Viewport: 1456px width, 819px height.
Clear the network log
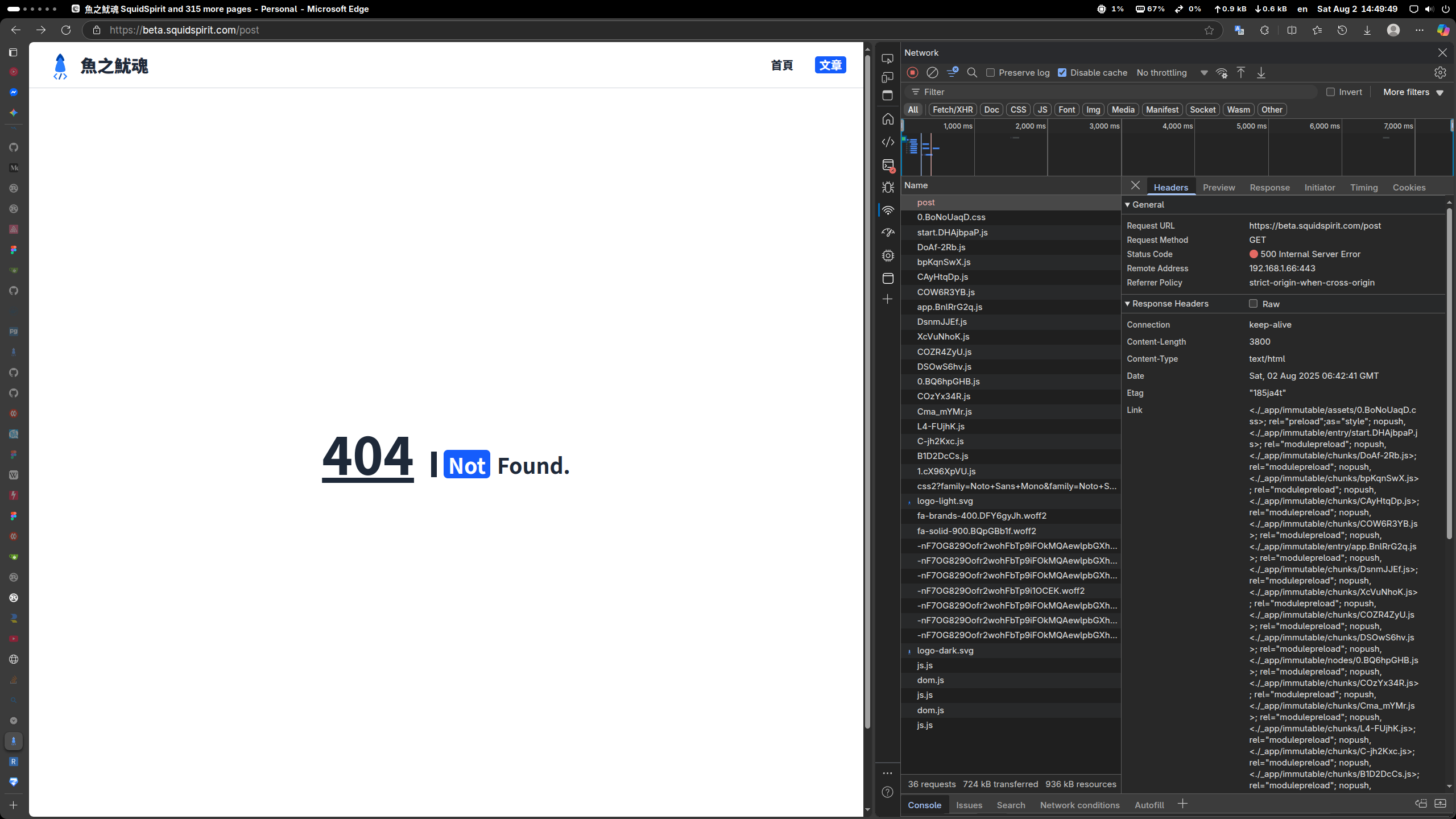coord(932,73)
